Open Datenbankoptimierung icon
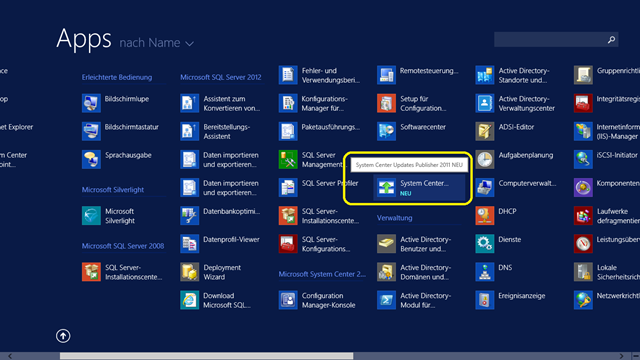Viewport: 640px width, 360px height. click(189, 216)
